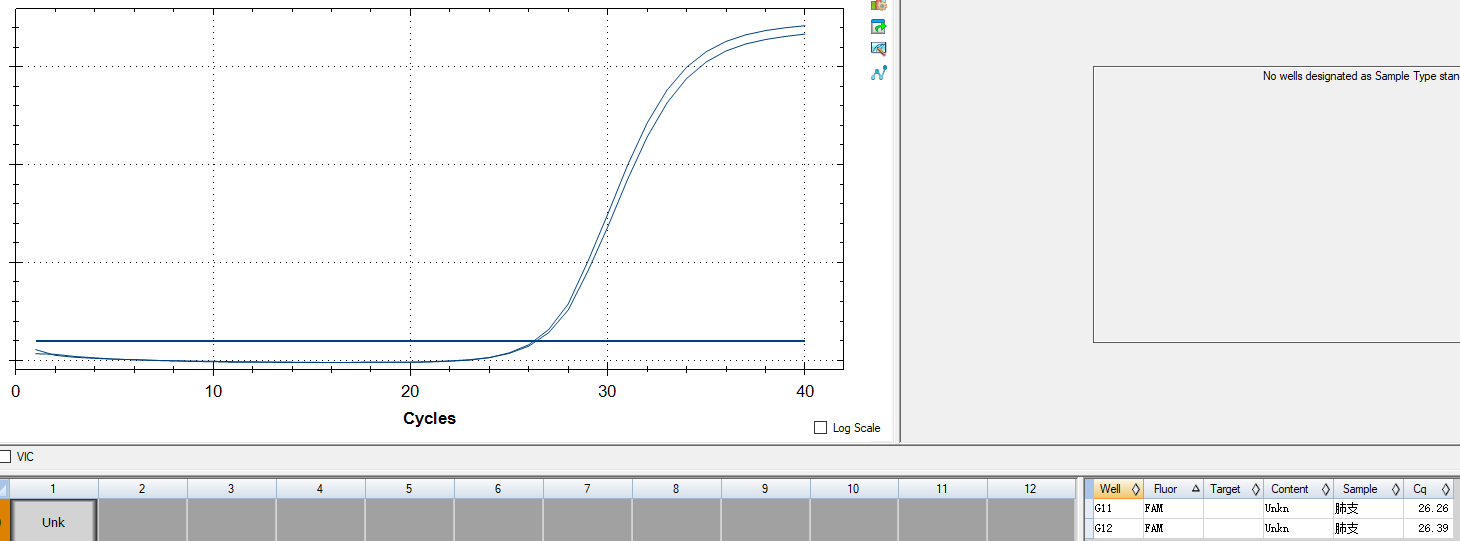Sort table by Target column header
The width and height of the screenshot is (1460, 541).
point(1233,489)
